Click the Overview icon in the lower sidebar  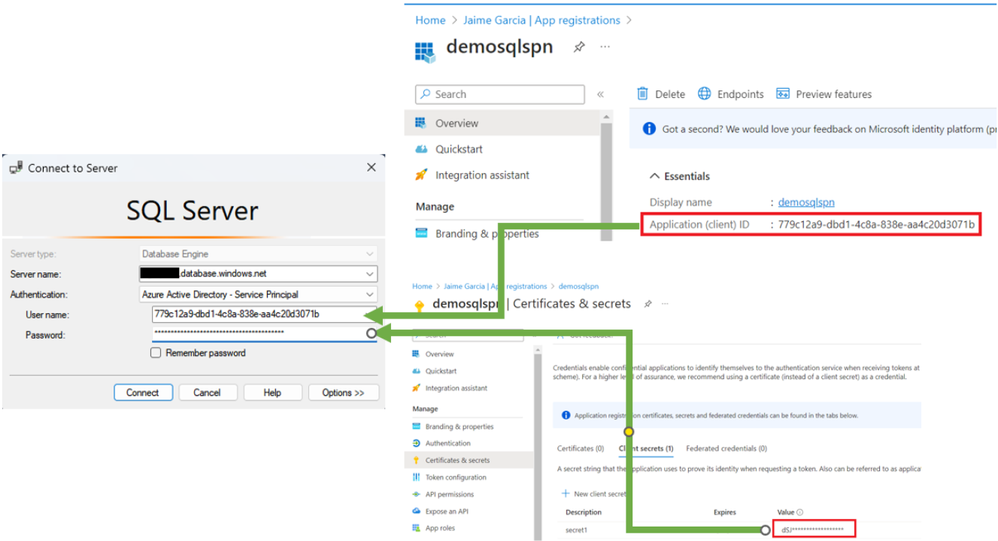coord(416,354)
